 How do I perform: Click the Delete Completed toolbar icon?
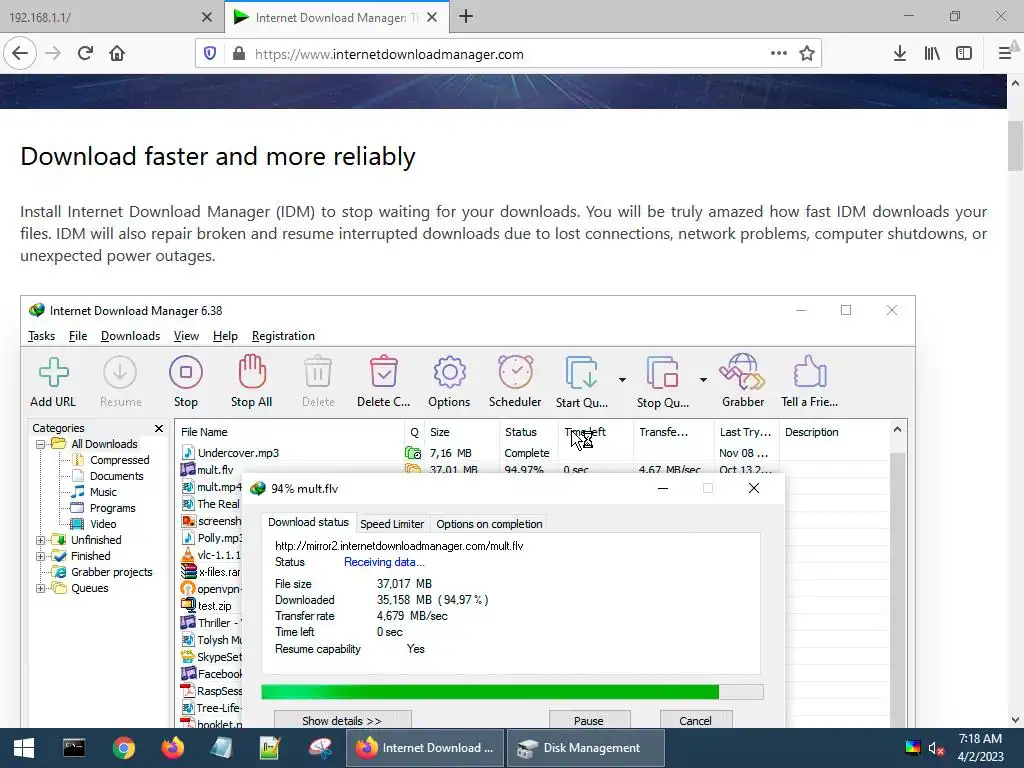point(383,372)
